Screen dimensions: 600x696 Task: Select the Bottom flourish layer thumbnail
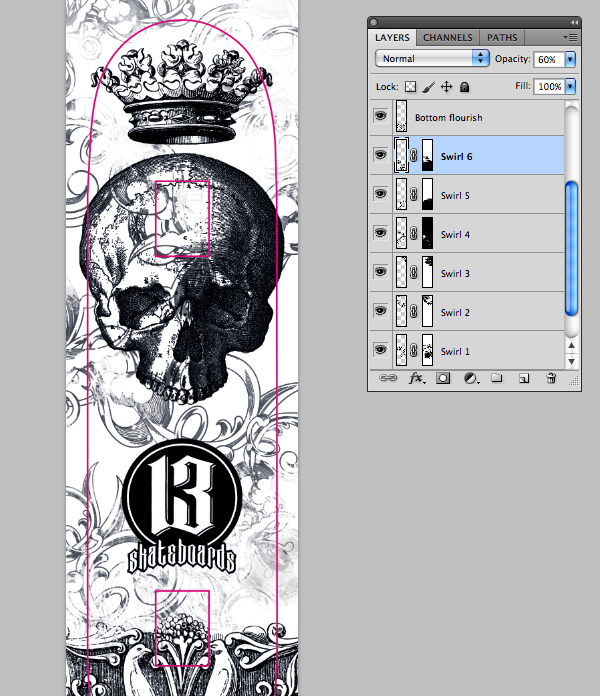pyautogui.click(x=401, y=116)
